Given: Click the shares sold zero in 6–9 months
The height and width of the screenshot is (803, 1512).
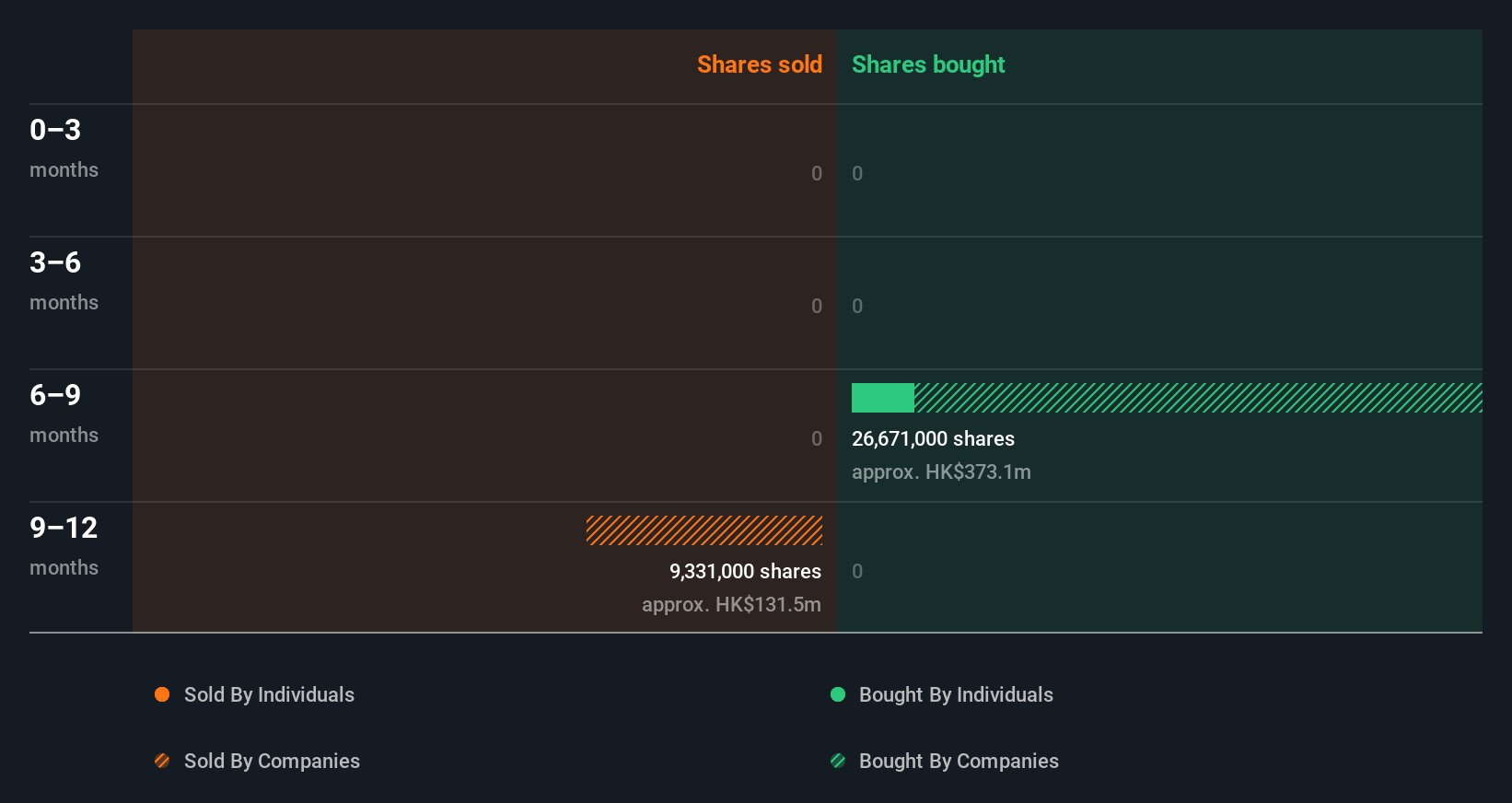Looking at the screenshot, I should tap(817, 438).
